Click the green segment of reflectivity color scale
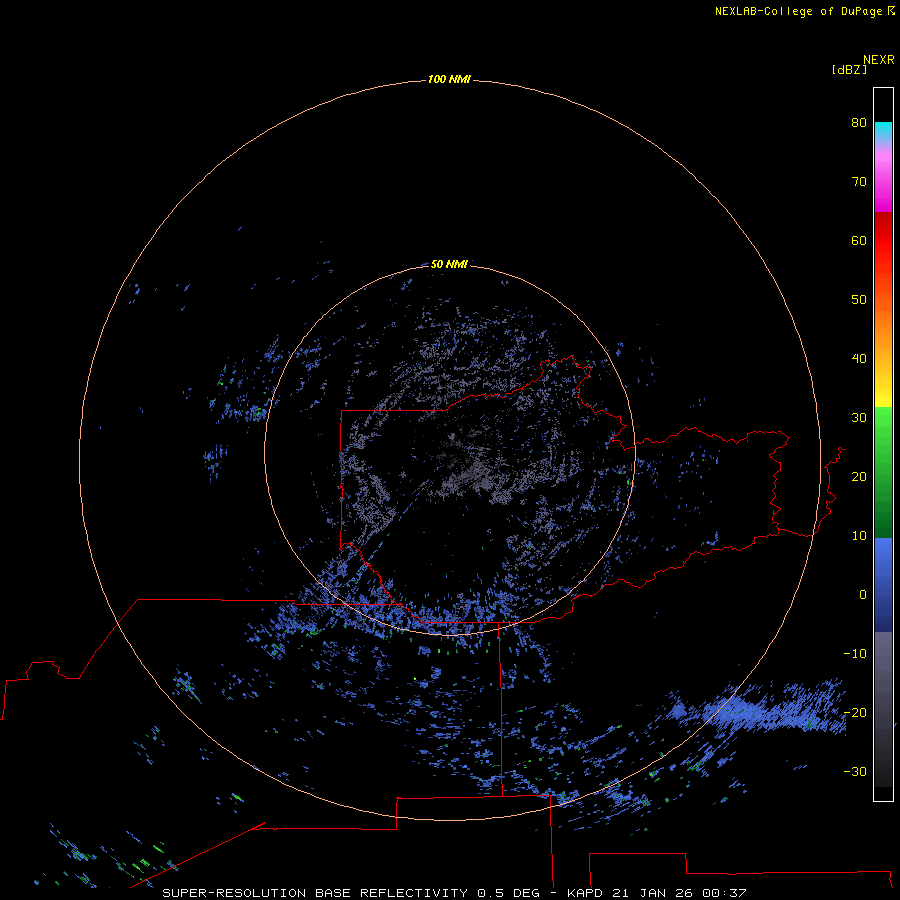900x900 pixels. coord(883,472)
